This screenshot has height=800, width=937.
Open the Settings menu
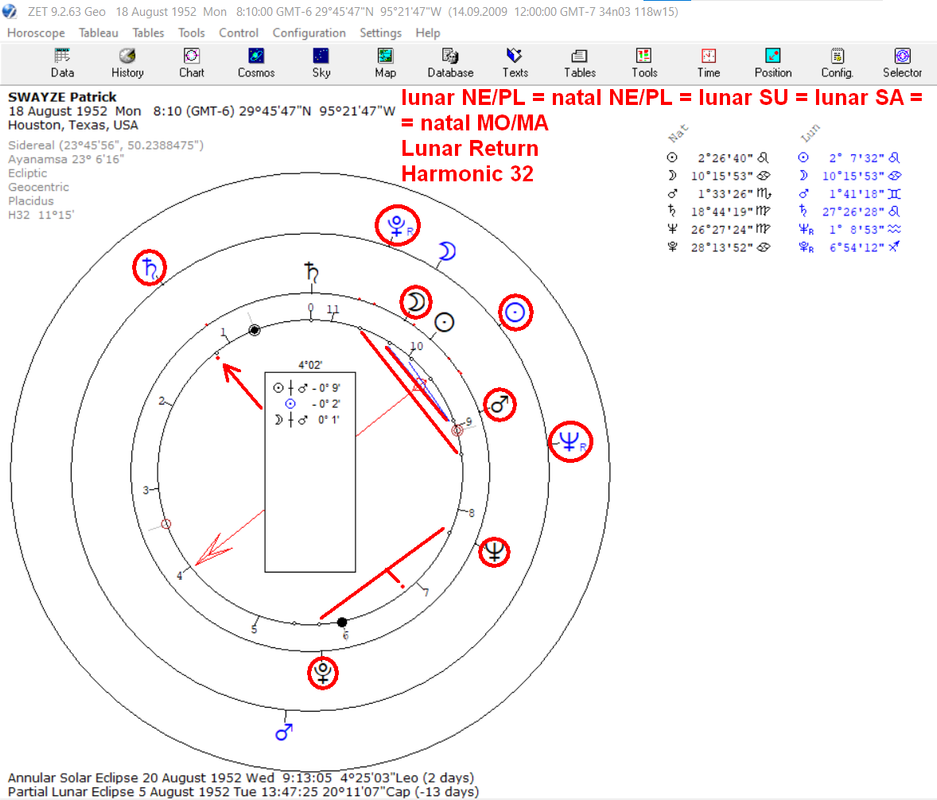380,33
